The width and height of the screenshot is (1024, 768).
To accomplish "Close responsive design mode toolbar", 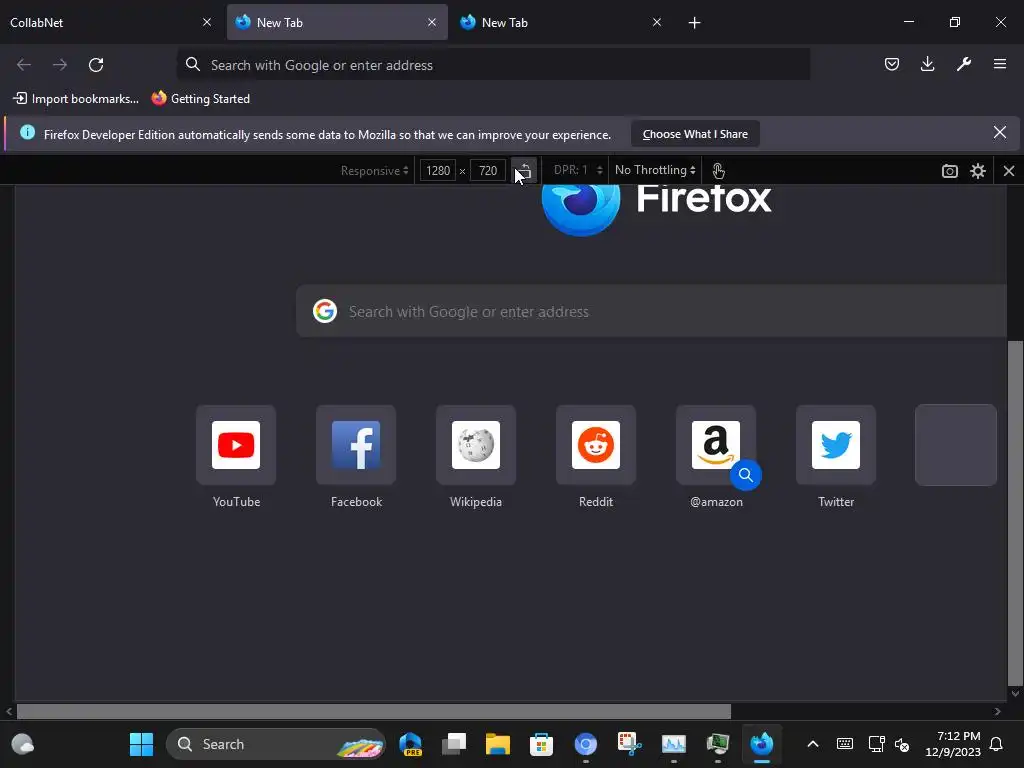I will pos(1009,171).
